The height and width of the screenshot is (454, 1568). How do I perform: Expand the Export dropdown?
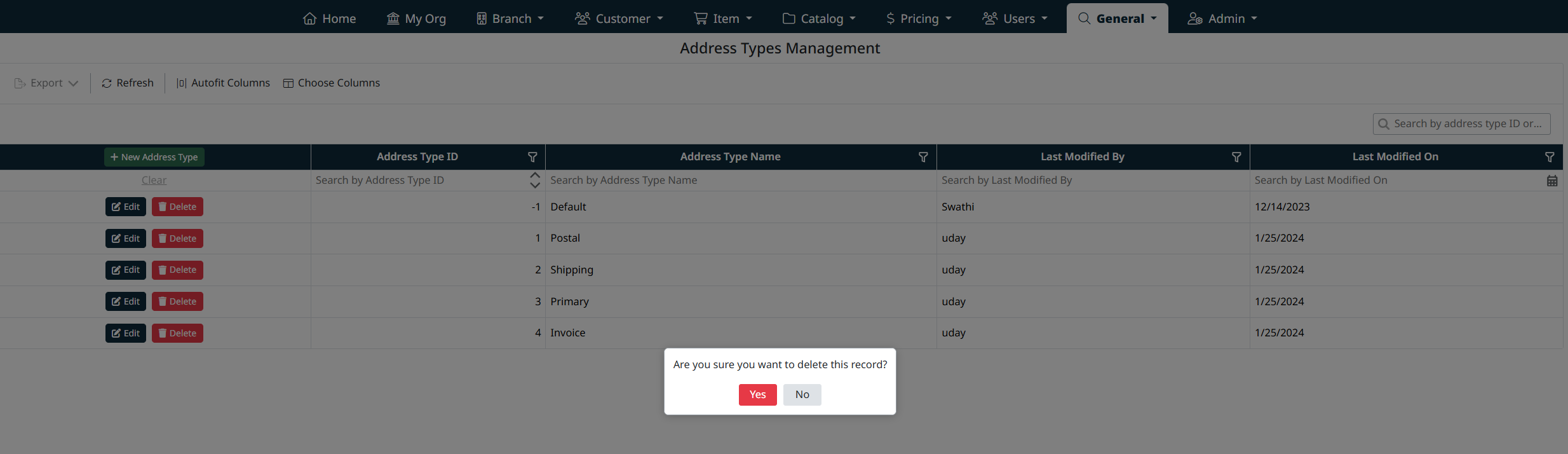click(x=46, y=83)
